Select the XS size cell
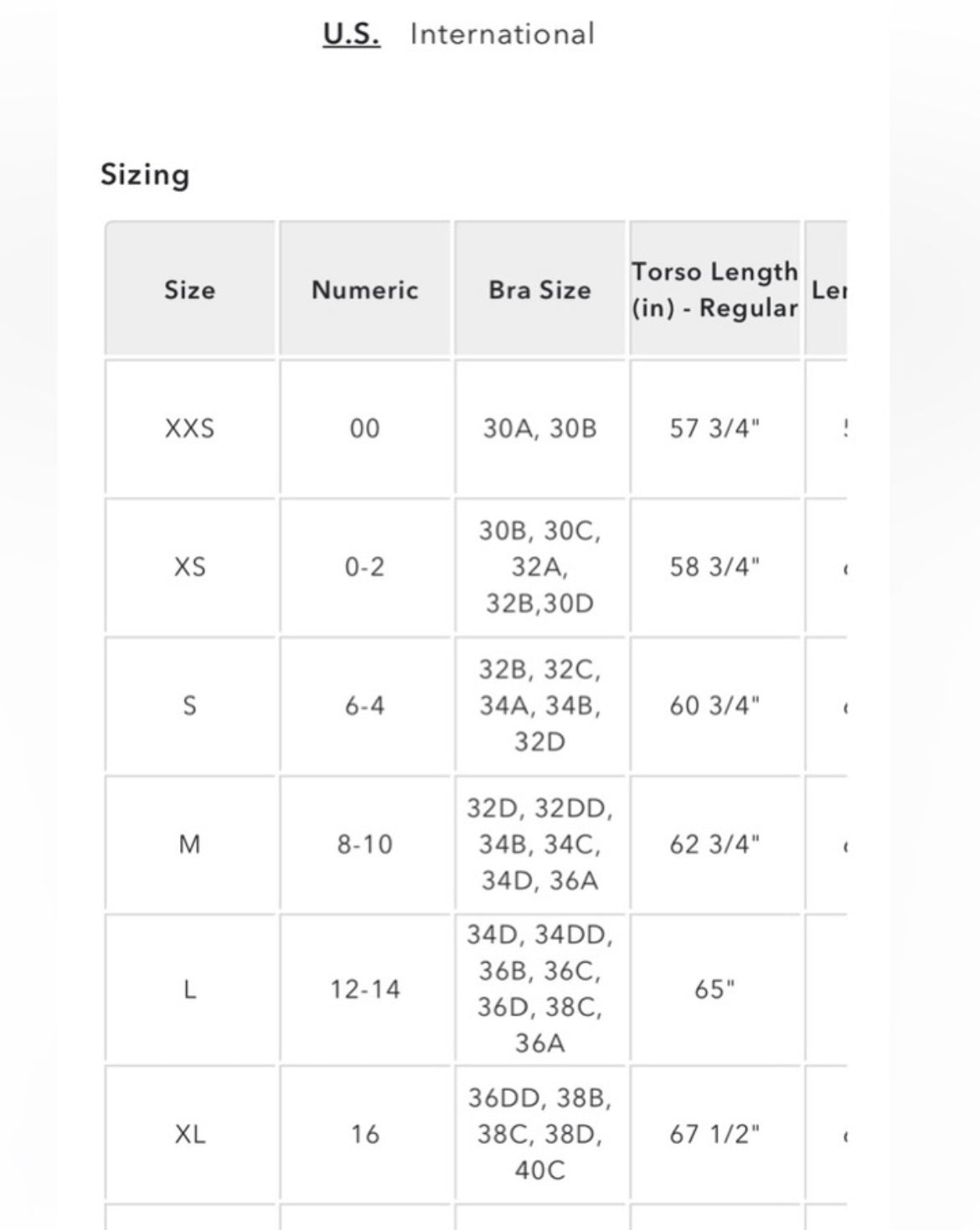The image size is (980, 1230). pyautogui.click(x=190, y=567)
